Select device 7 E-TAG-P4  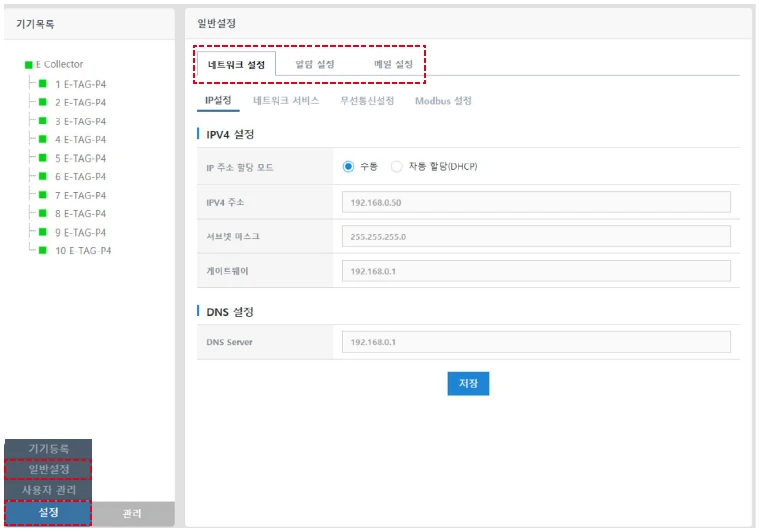80,196
